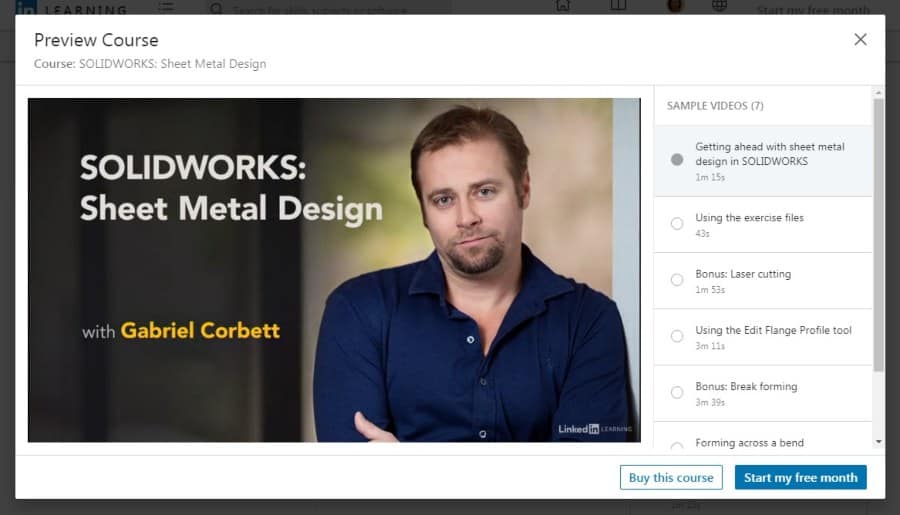Click the globe language icon in background header
Image resolution: width=900 pixels, height=515 pixels.
click(x=719, y=6)
